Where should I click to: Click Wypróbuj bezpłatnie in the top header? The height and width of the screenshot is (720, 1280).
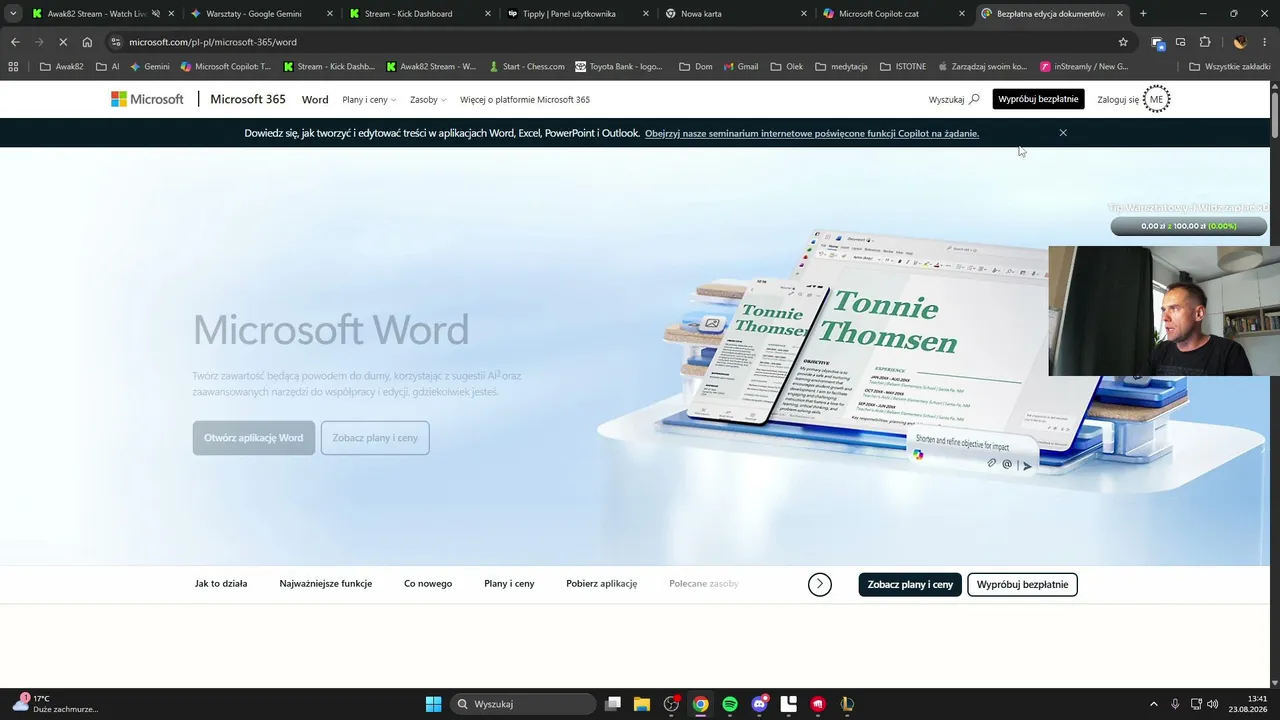pyautogui.click(x=1038, y=99)
